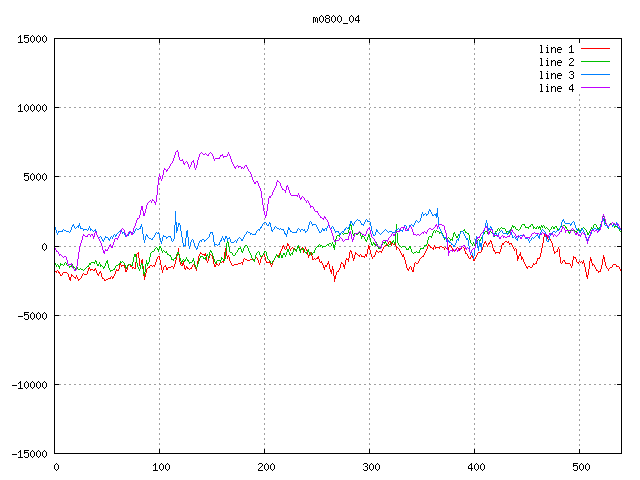Click the -5000 y-axis tick label

32,315
